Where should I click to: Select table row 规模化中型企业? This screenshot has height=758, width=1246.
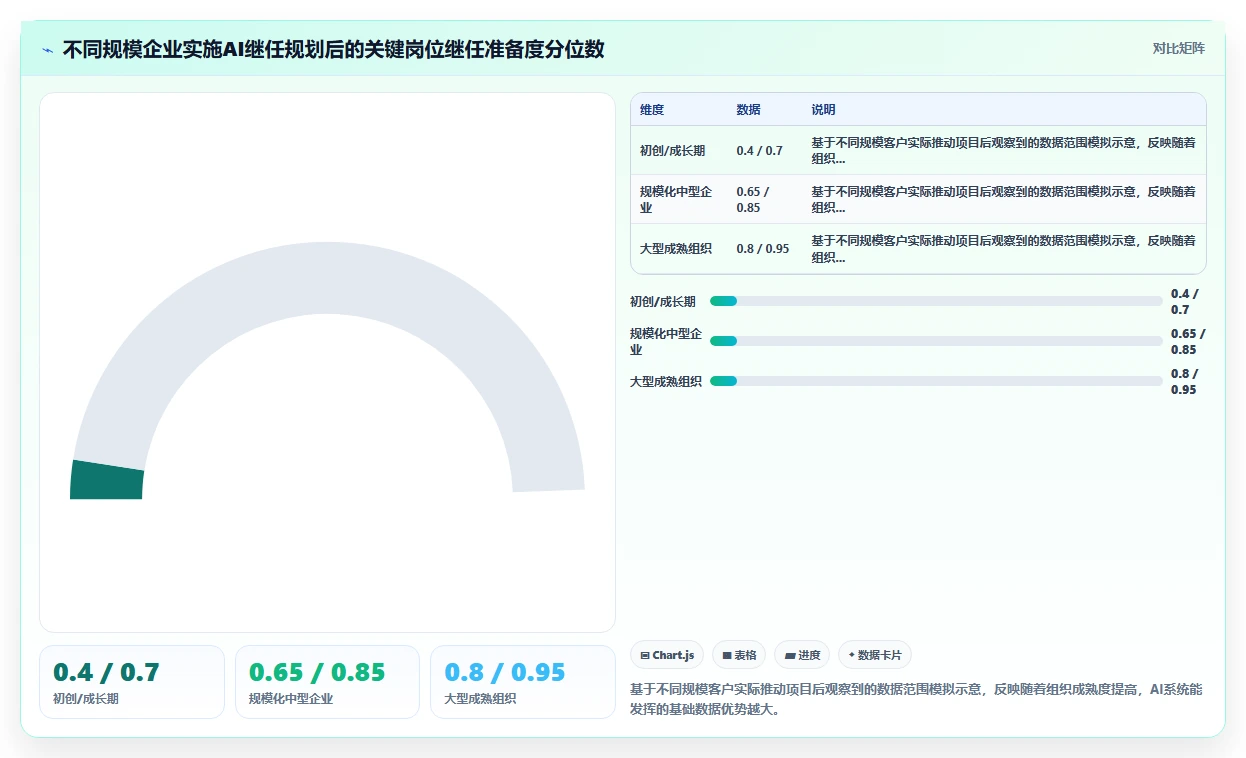[918, 199]
